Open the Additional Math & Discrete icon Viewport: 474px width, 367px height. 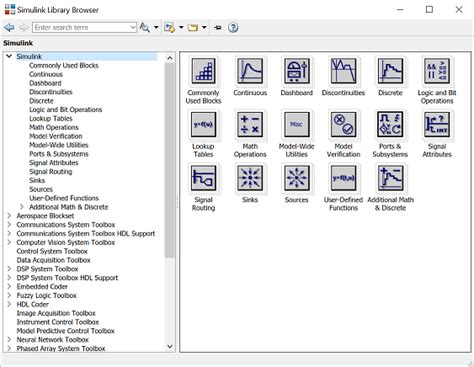point(390,178)
